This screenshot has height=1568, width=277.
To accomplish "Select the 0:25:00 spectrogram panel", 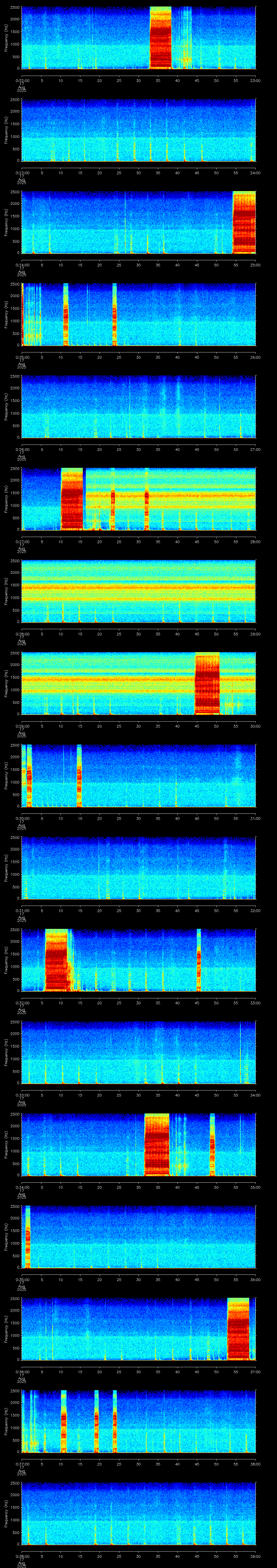I will (139, 314).
